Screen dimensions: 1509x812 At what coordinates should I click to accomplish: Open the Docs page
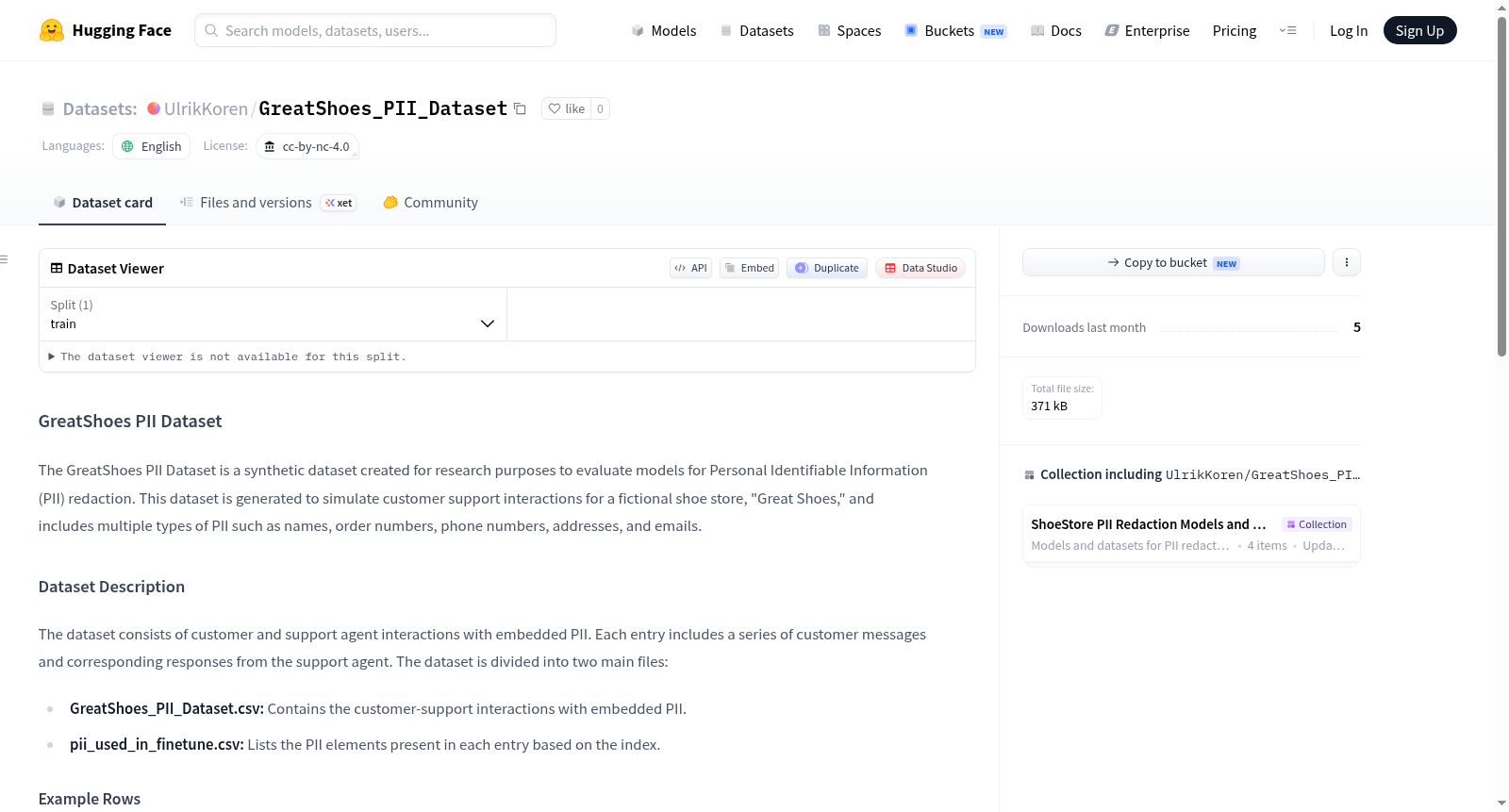pos(1056,31)
